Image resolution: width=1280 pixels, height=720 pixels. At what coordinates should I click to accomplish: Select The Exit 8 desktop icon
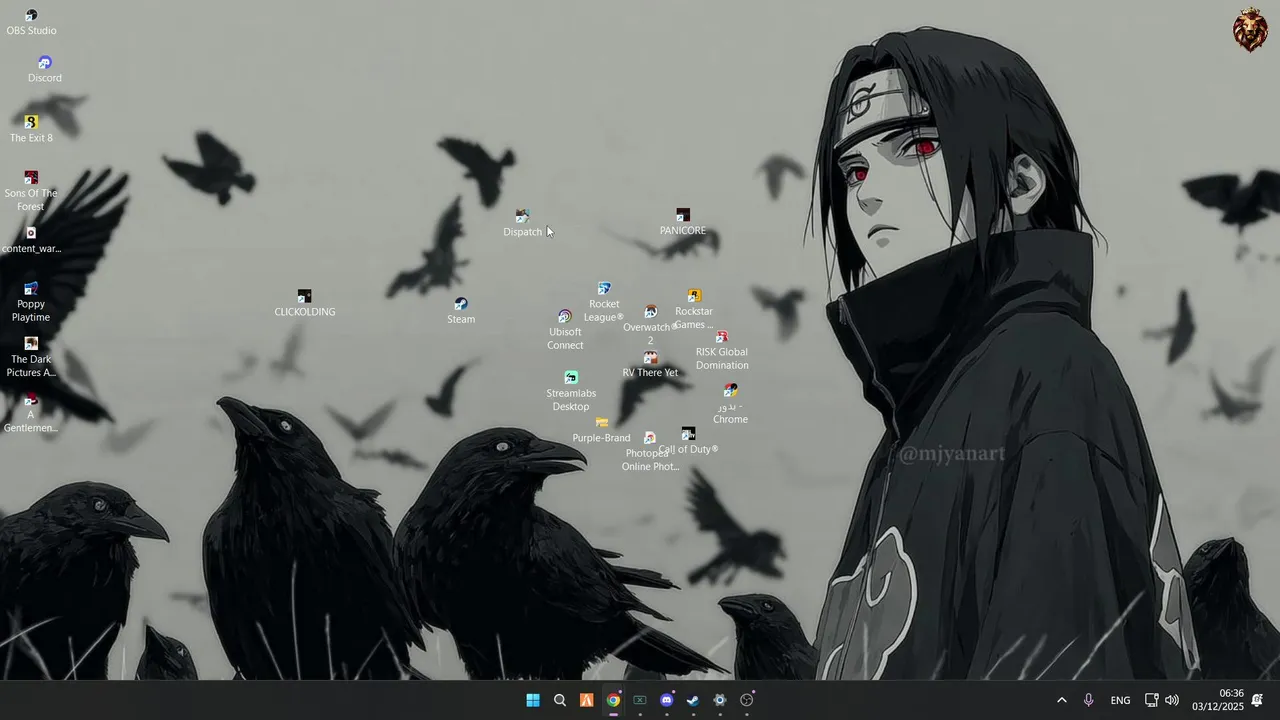point(31,129)
